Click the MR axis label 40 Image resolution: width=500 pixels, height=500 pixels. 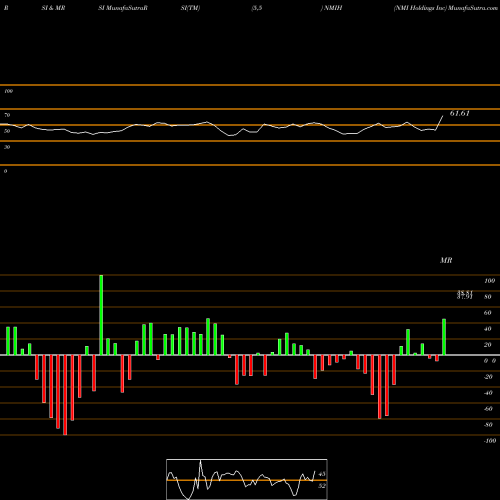487,329
